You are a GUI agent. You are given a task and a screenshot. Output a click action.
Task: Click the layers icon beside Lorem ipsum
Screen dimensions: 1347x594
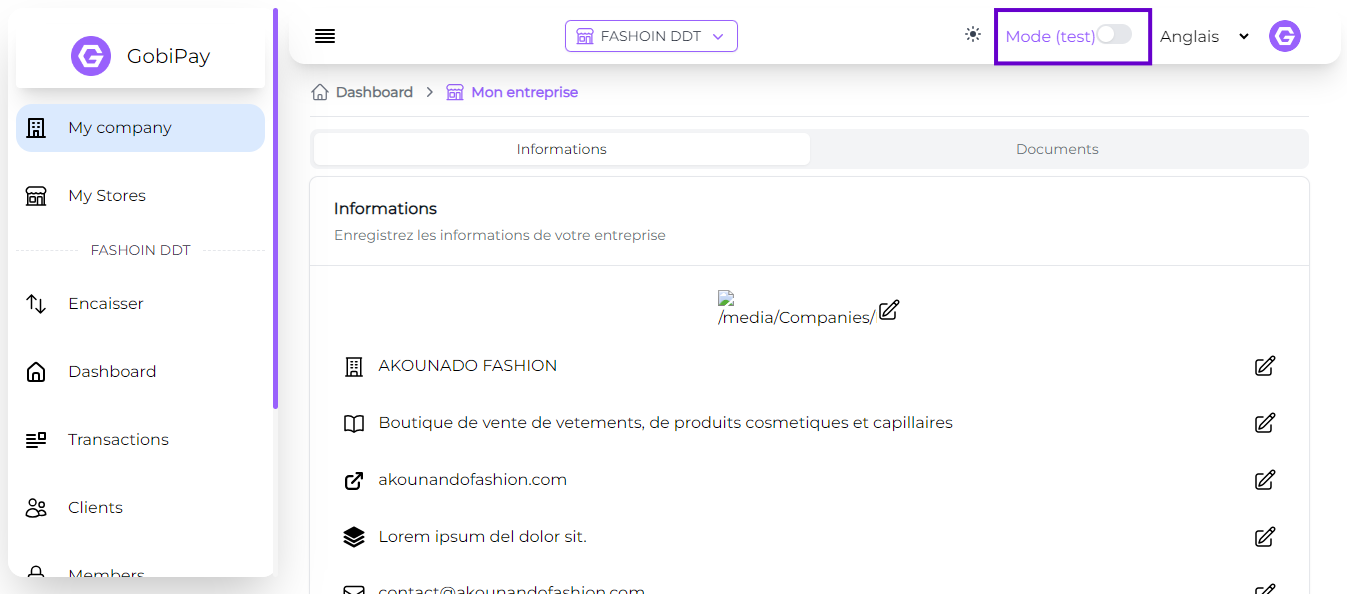click(x=354, y=537)
